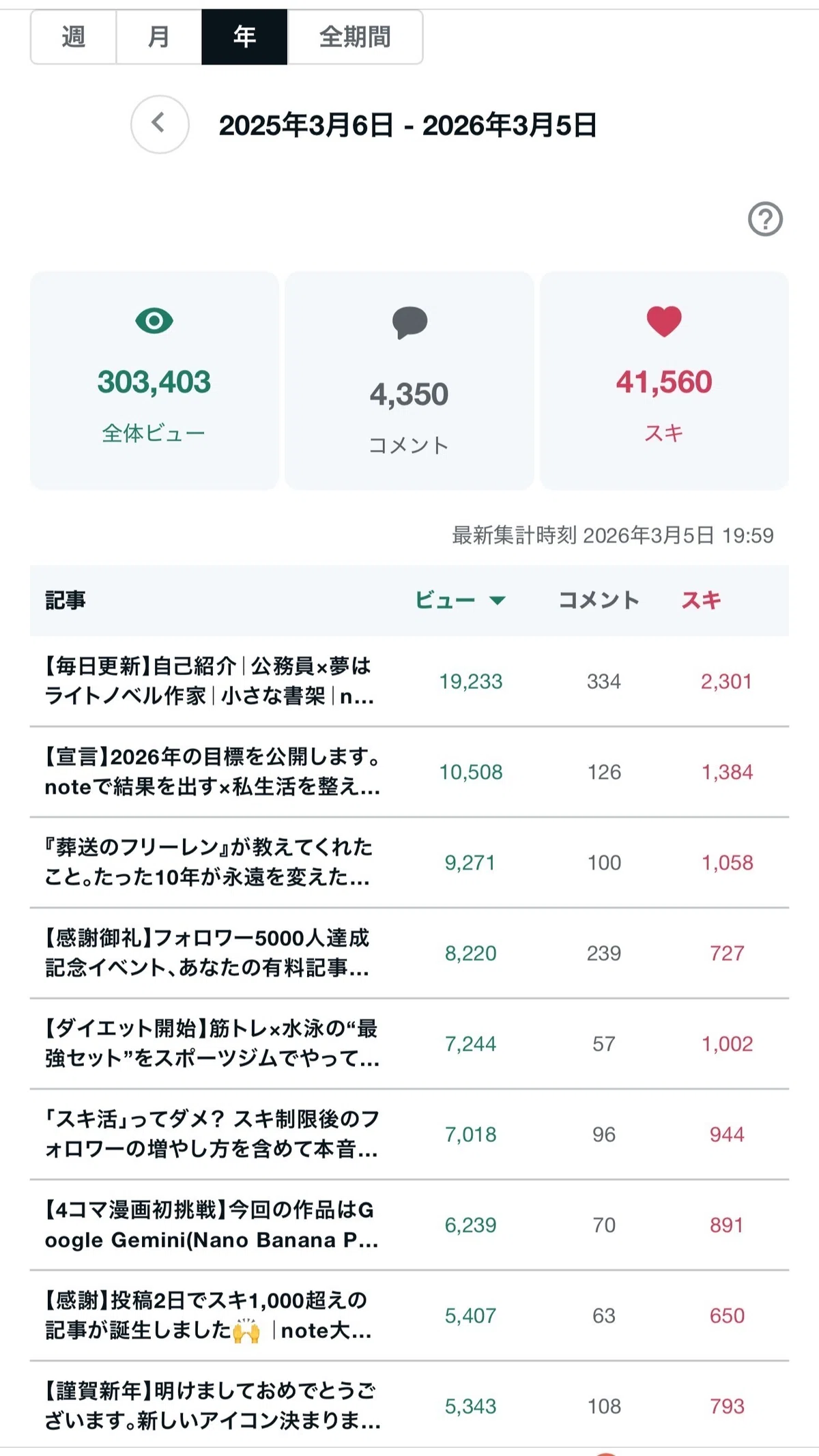Click the red heart likes icon
Screen dimensions: 819x1456
tap(664, 321)
